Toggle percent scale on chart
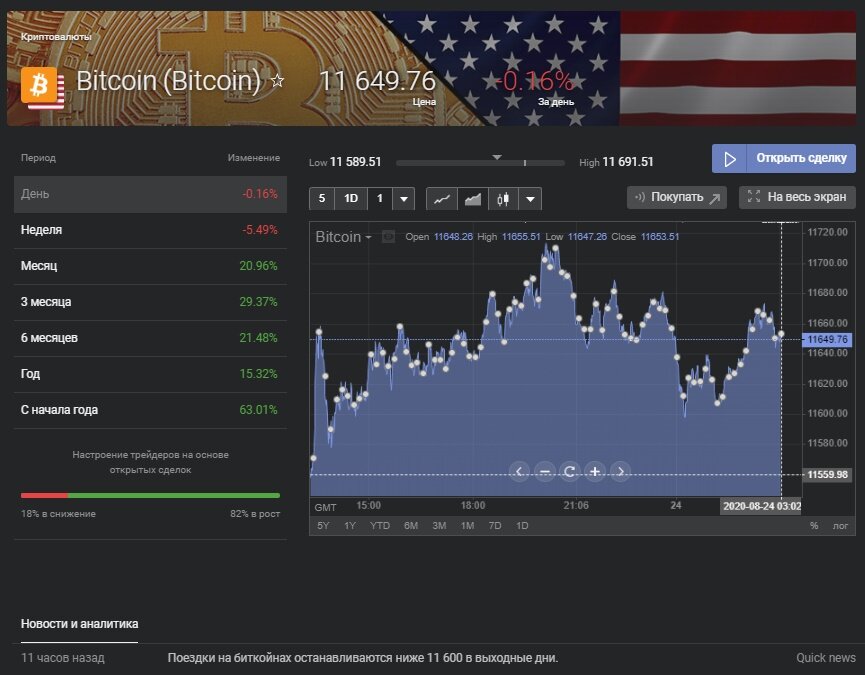This screenshot has width=865, height=675. pyautogui.click(x=814, y=525)
